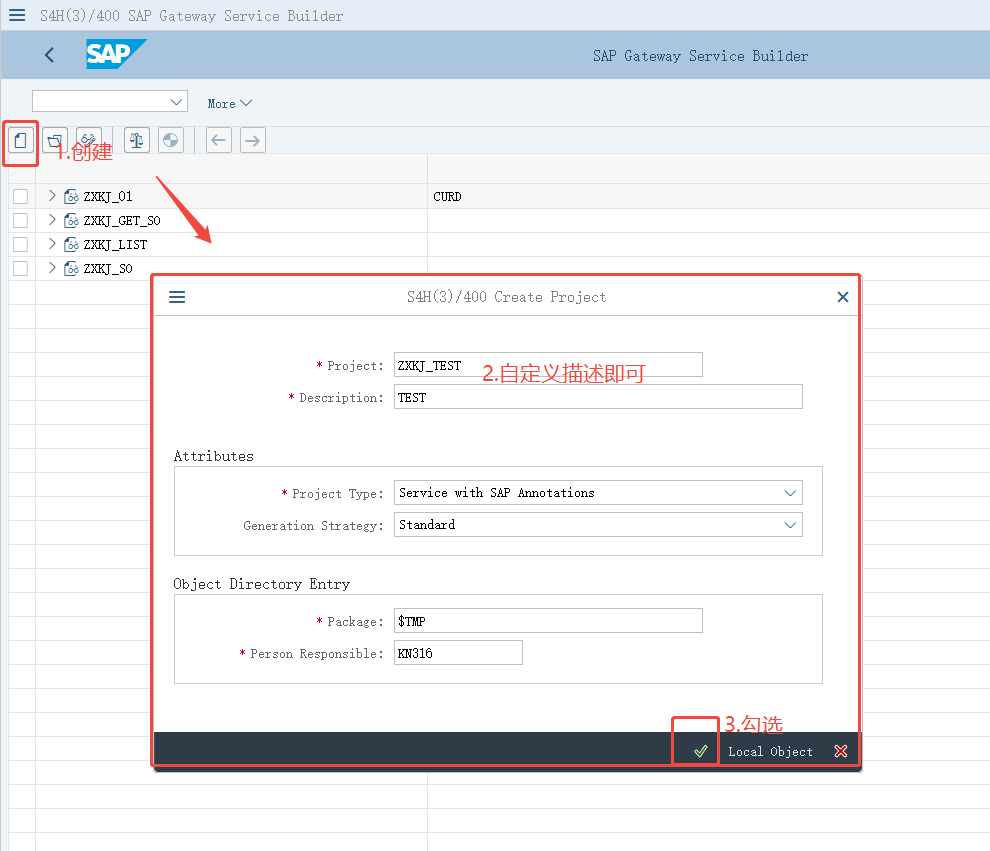Click the Open Project toolbar icon
Screen dimensions: 990x851
(x=55, y=140)
